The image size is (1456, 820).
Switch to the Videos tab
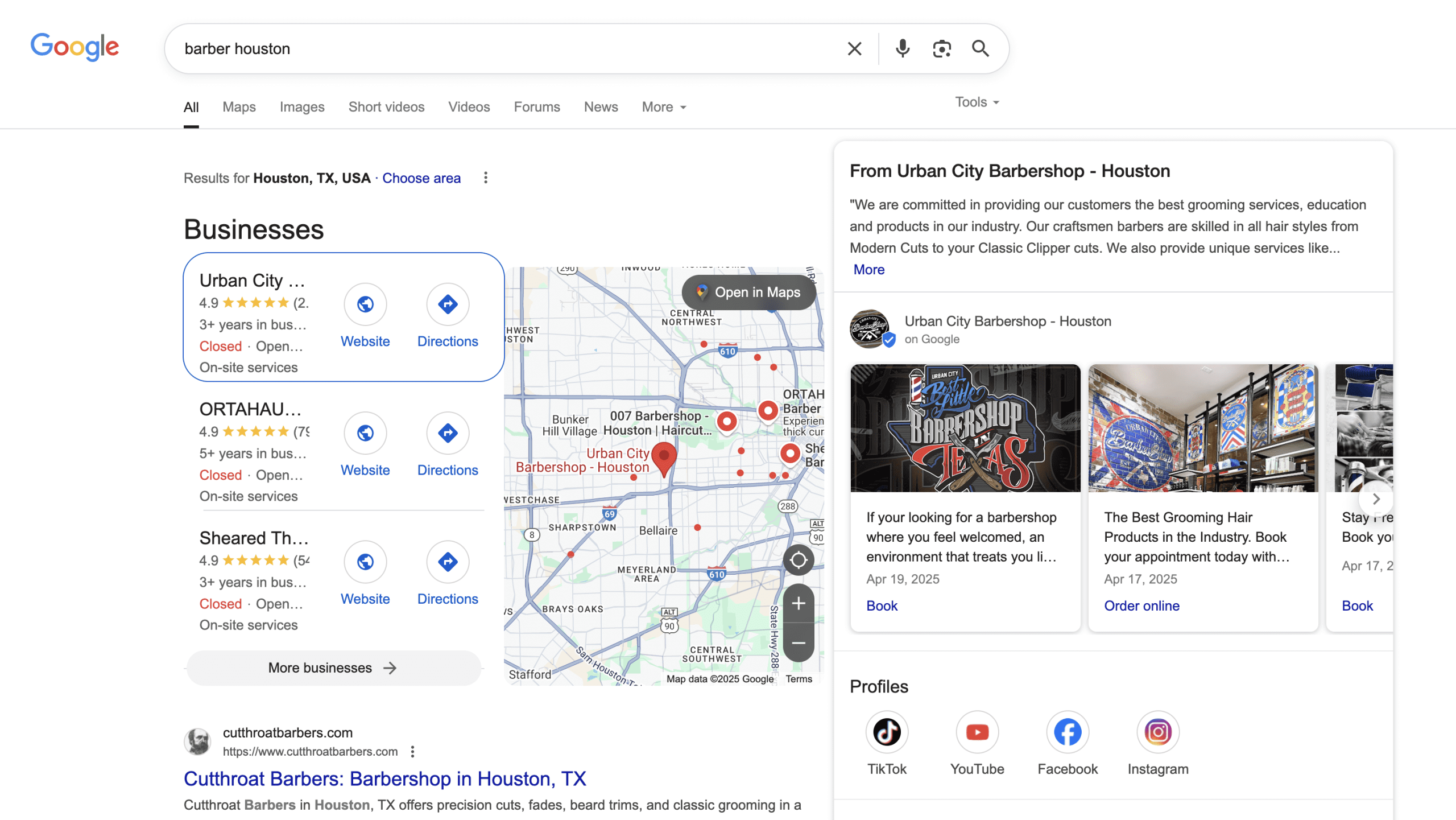[x=469, y=107]
